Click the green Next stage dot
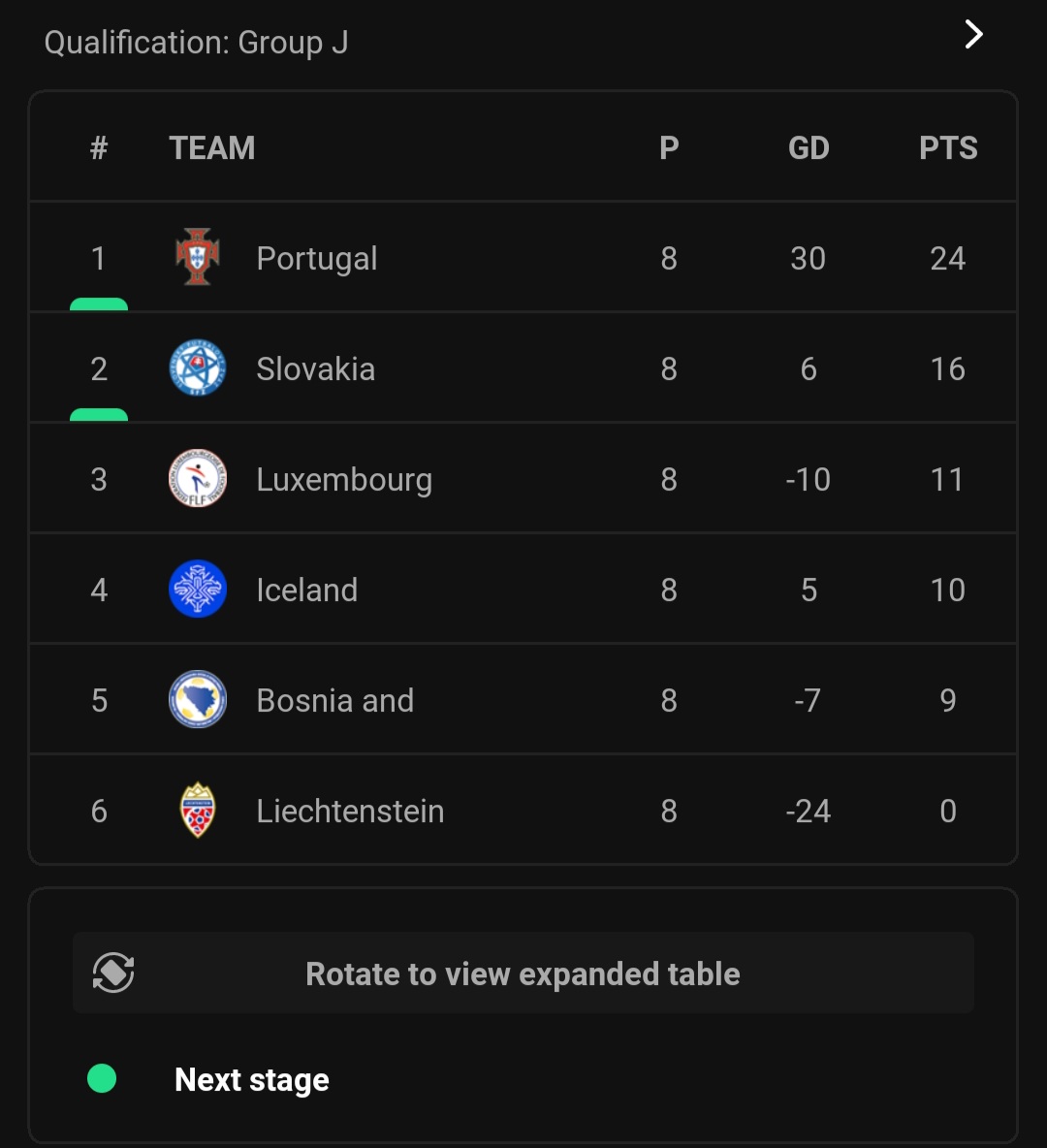 (102, 1078)
